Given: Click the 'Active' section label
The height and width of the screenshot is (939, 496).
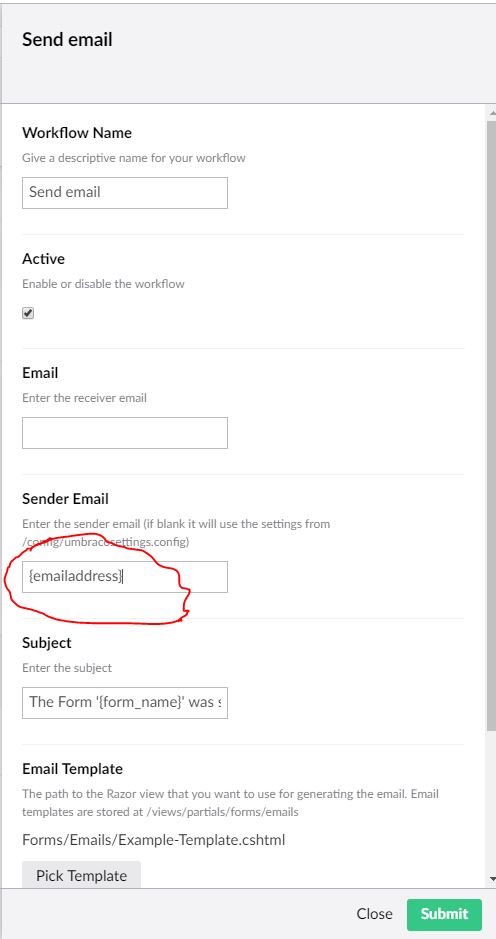Looking at the screenshot, I should [43, 259].
